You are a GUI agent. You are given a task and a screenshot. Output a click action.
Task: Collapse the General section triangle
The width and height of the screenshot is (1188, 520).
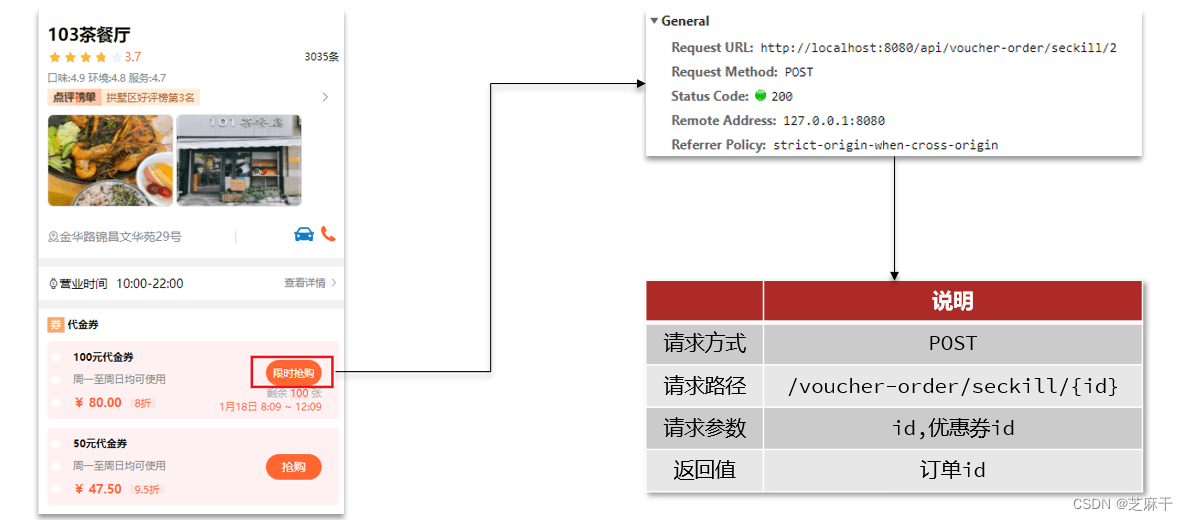click(x=654, y=21)
